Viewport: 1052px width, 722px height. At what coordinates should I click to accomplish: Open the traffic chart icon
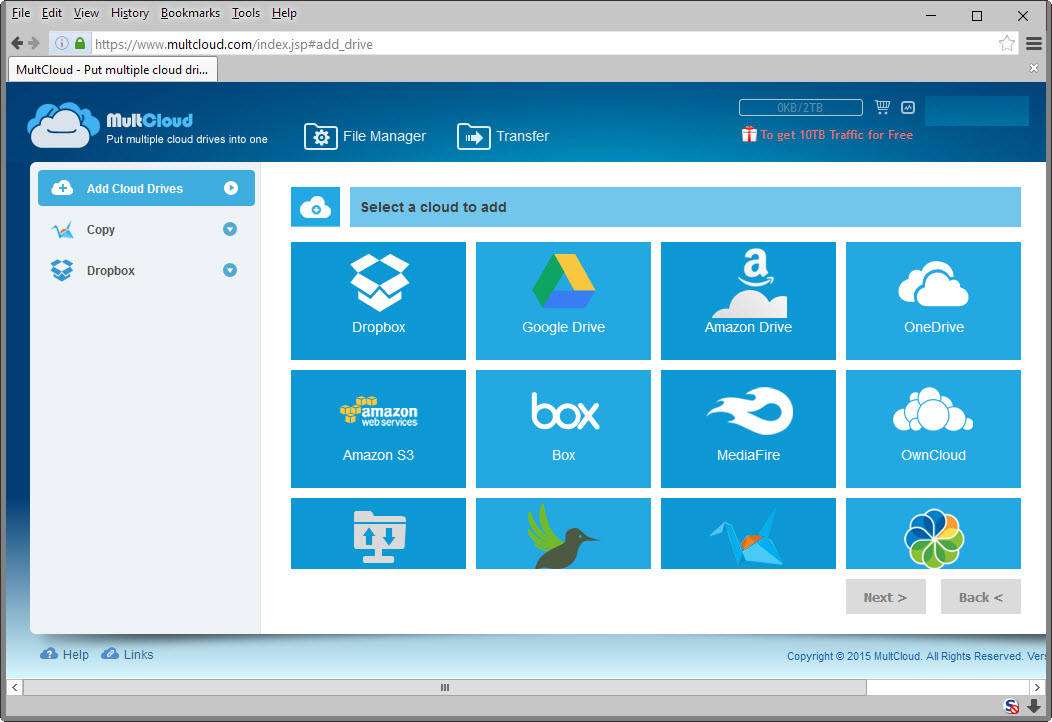click(908, 107)
